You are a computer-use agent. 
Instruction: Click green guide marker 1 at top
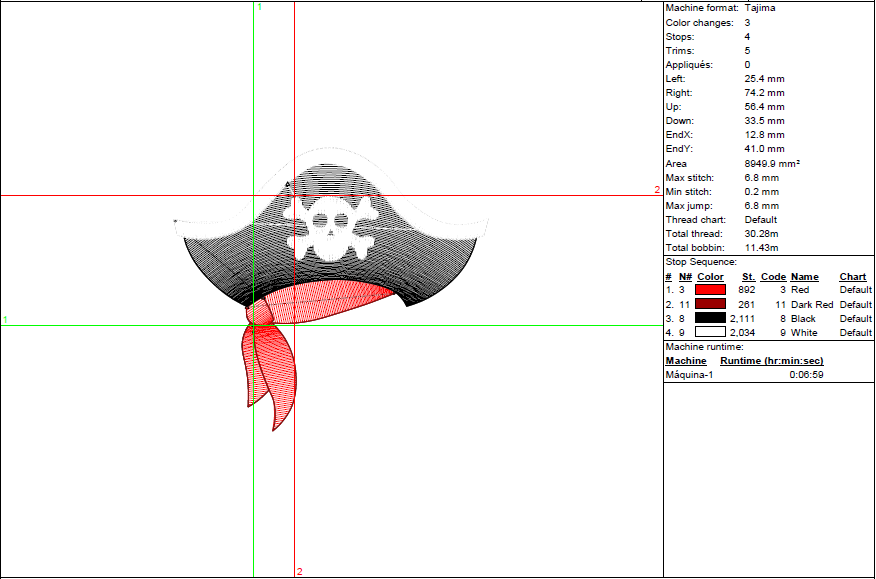[259, 7]
